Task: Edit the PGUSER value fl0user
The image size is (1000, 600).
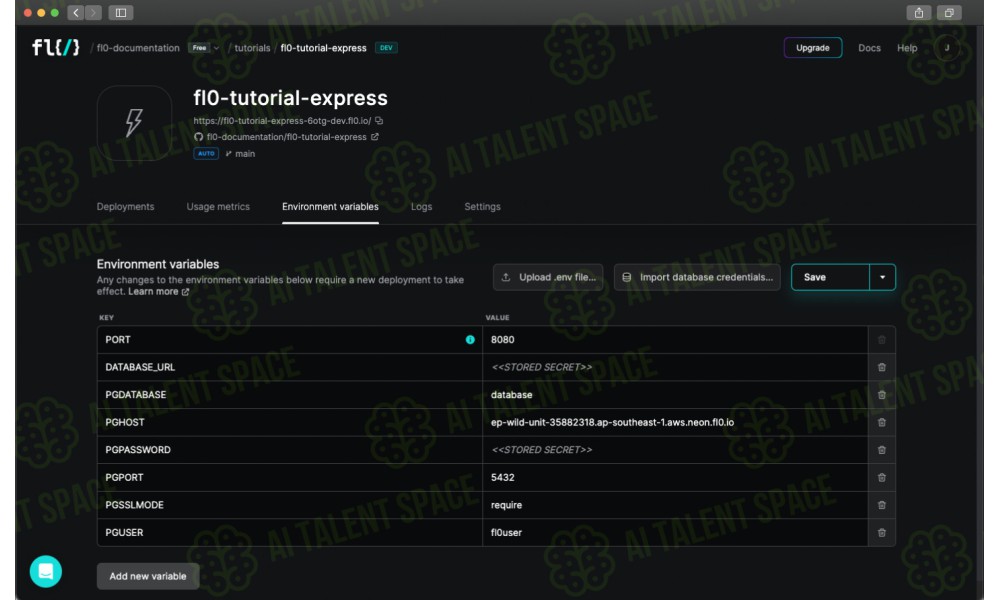Action: (675, 532)
